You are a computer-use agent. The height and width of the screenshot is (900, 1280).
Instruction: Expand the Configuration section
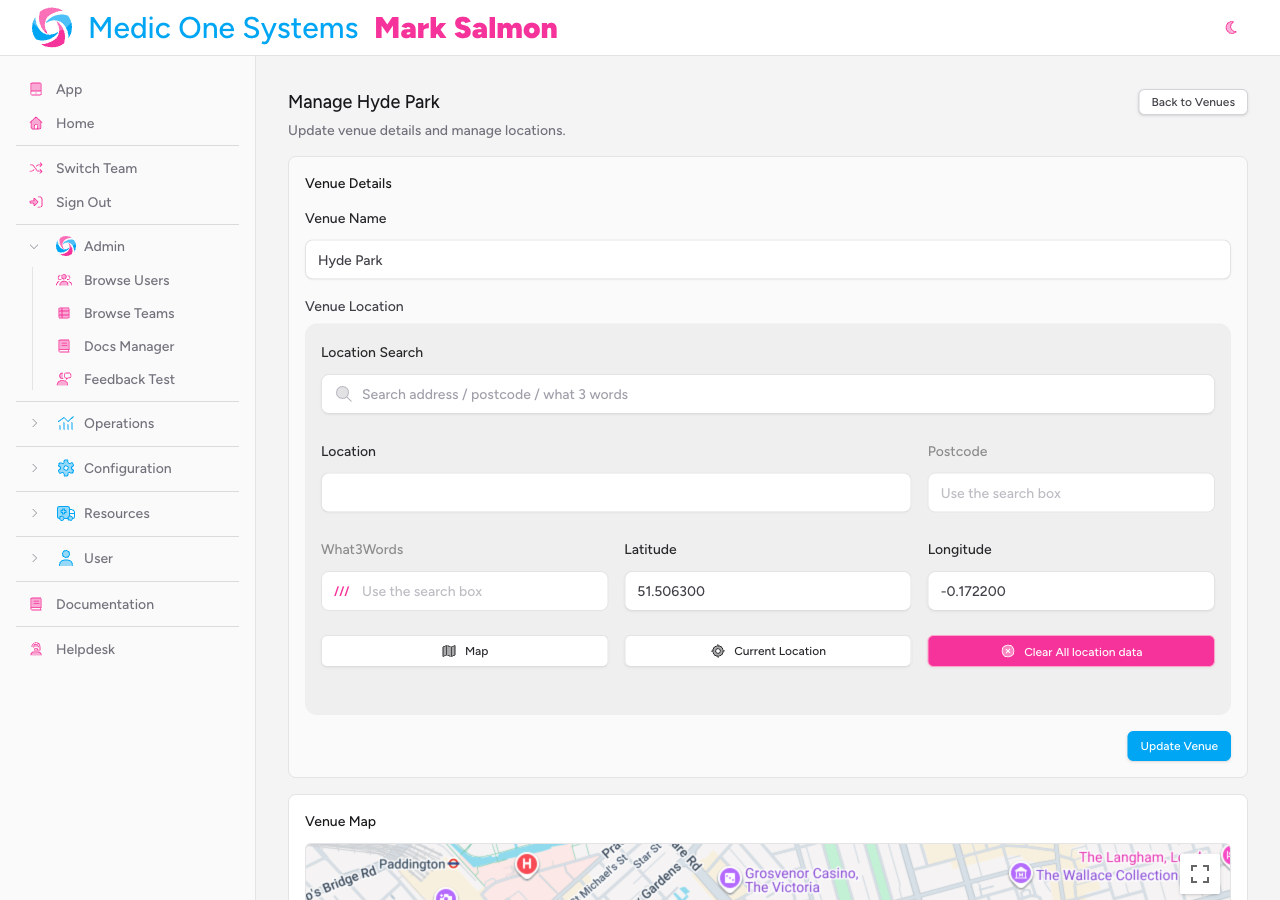tap(34, 468)
